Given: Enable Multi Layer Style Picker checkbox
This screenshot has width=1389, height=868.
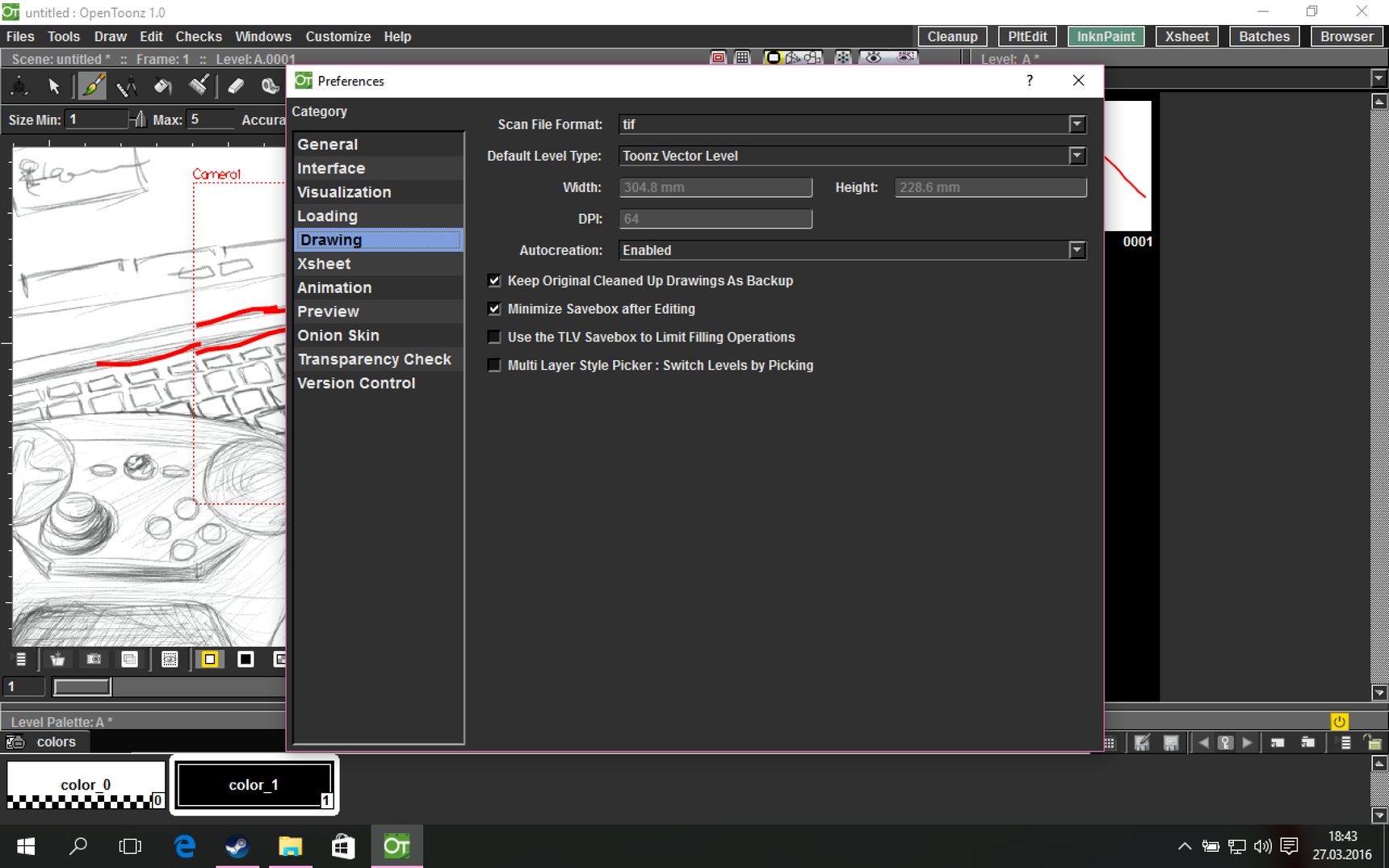Looking at the screenshot, I should [x=494, y=366].
